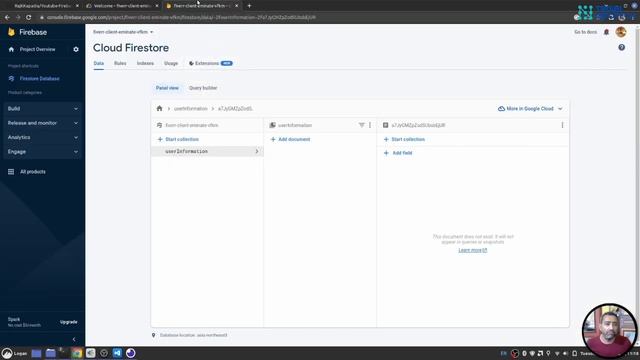Open the file manager folder in taskbar
The height and width of the screenshot is (360, 640).
click(x=51, y=353)
